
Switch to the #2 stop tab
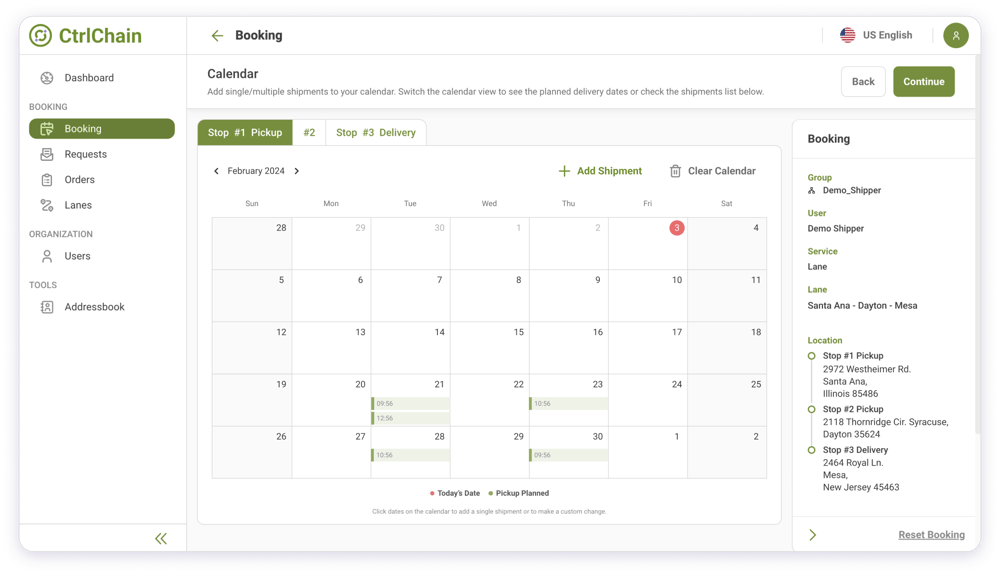309,132
